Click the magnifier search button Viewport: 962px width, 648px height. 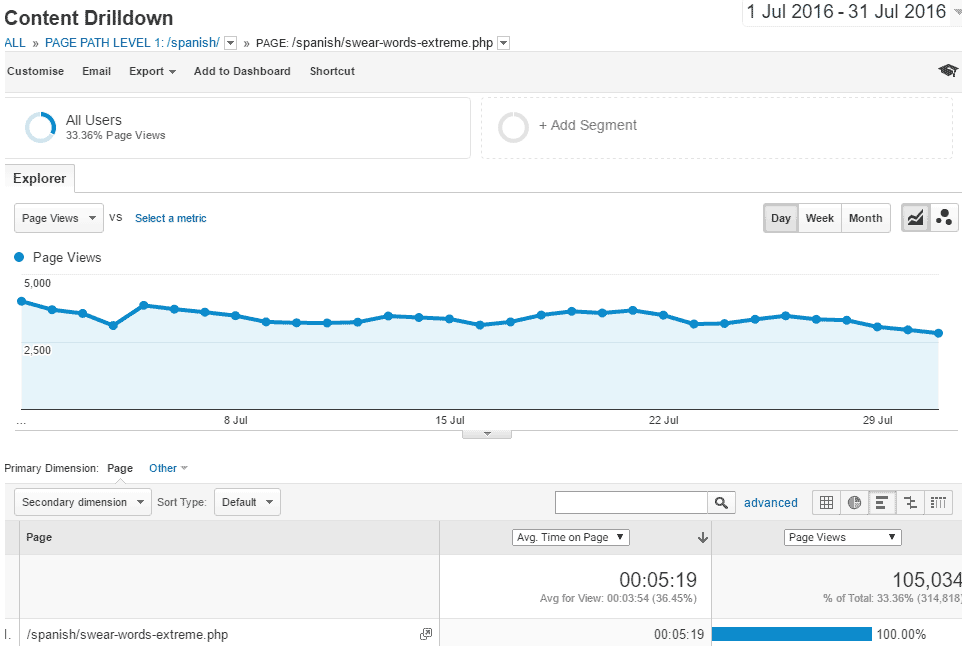(721, 502)
